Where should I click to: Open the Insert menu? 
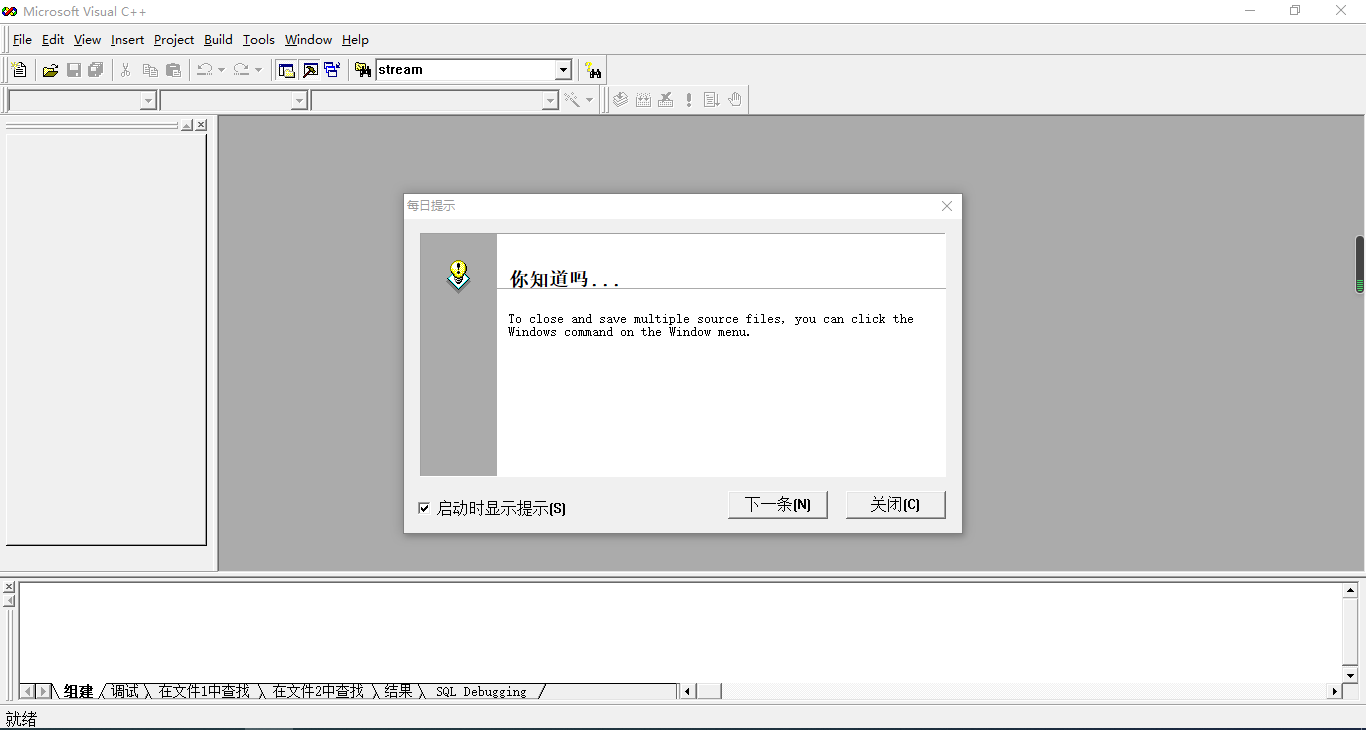click(127, 40)
